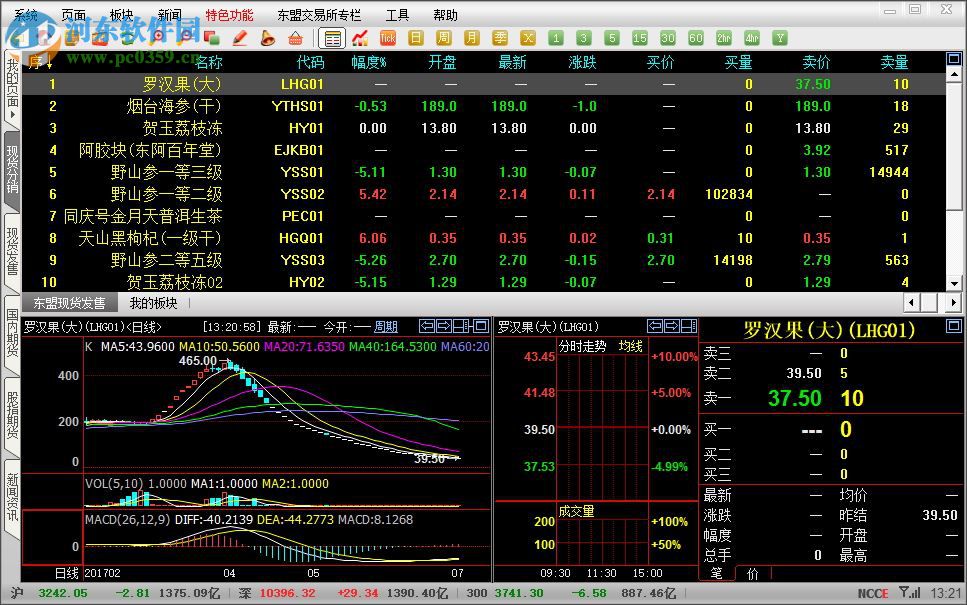Select the 4hr period icon
Image resolution: width=967 pixels, height=605 pixels.
(x=752, y=38)
